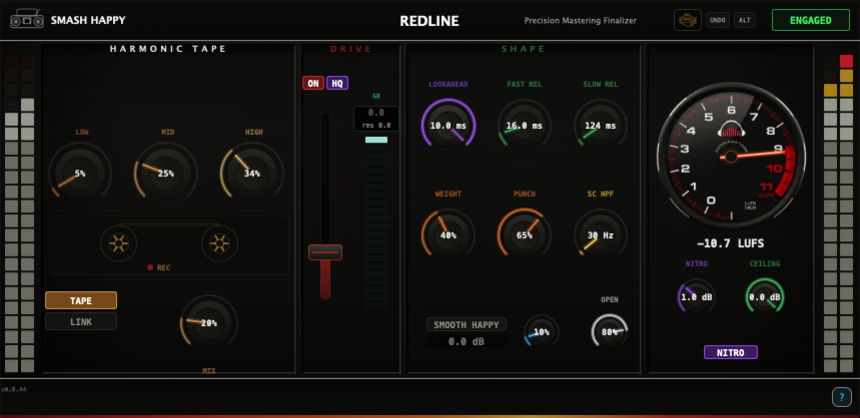Toggle the LINK button

pos(81,321)
